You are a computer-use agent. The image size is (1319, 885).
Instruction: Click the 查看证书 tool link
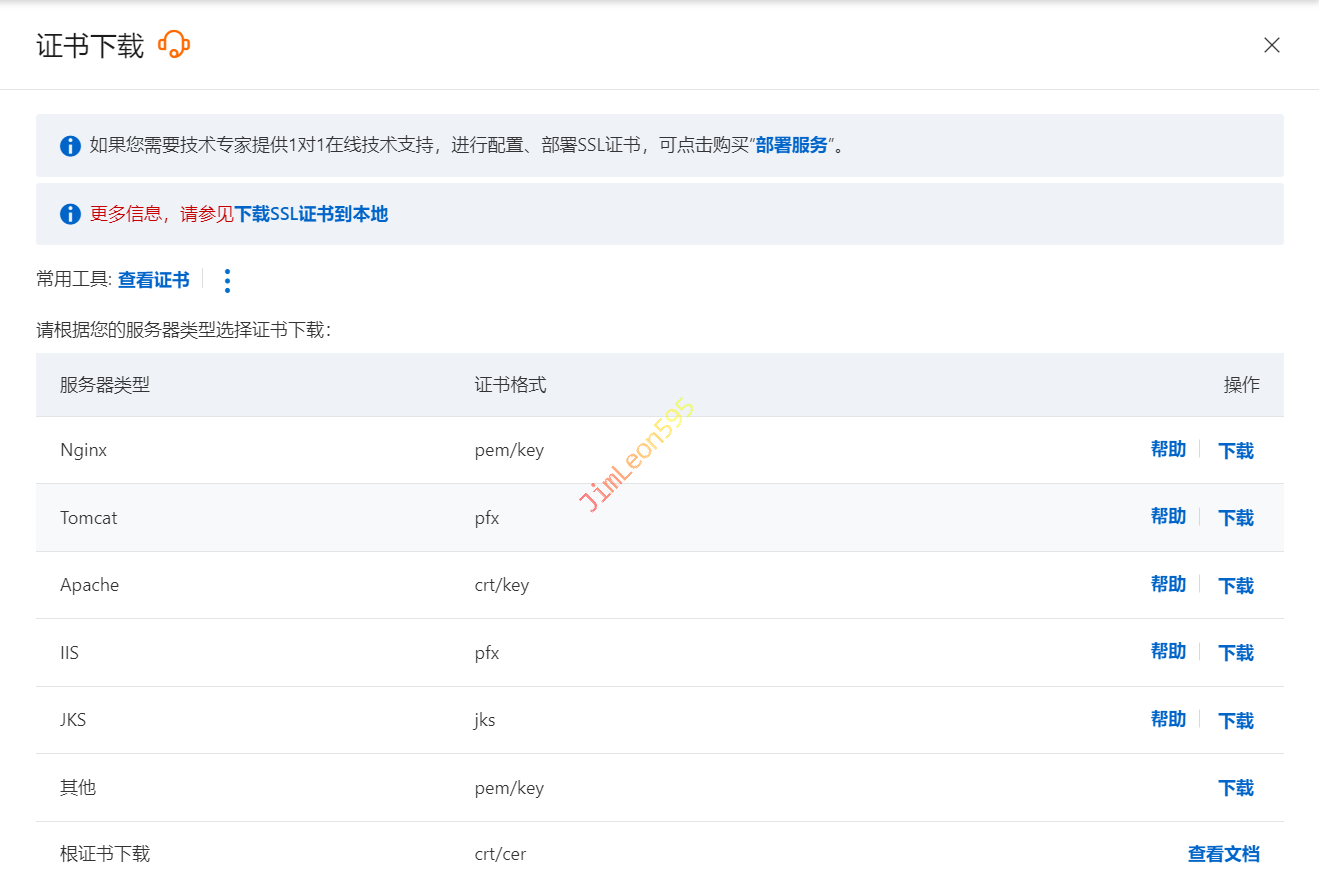click(153, 280)
